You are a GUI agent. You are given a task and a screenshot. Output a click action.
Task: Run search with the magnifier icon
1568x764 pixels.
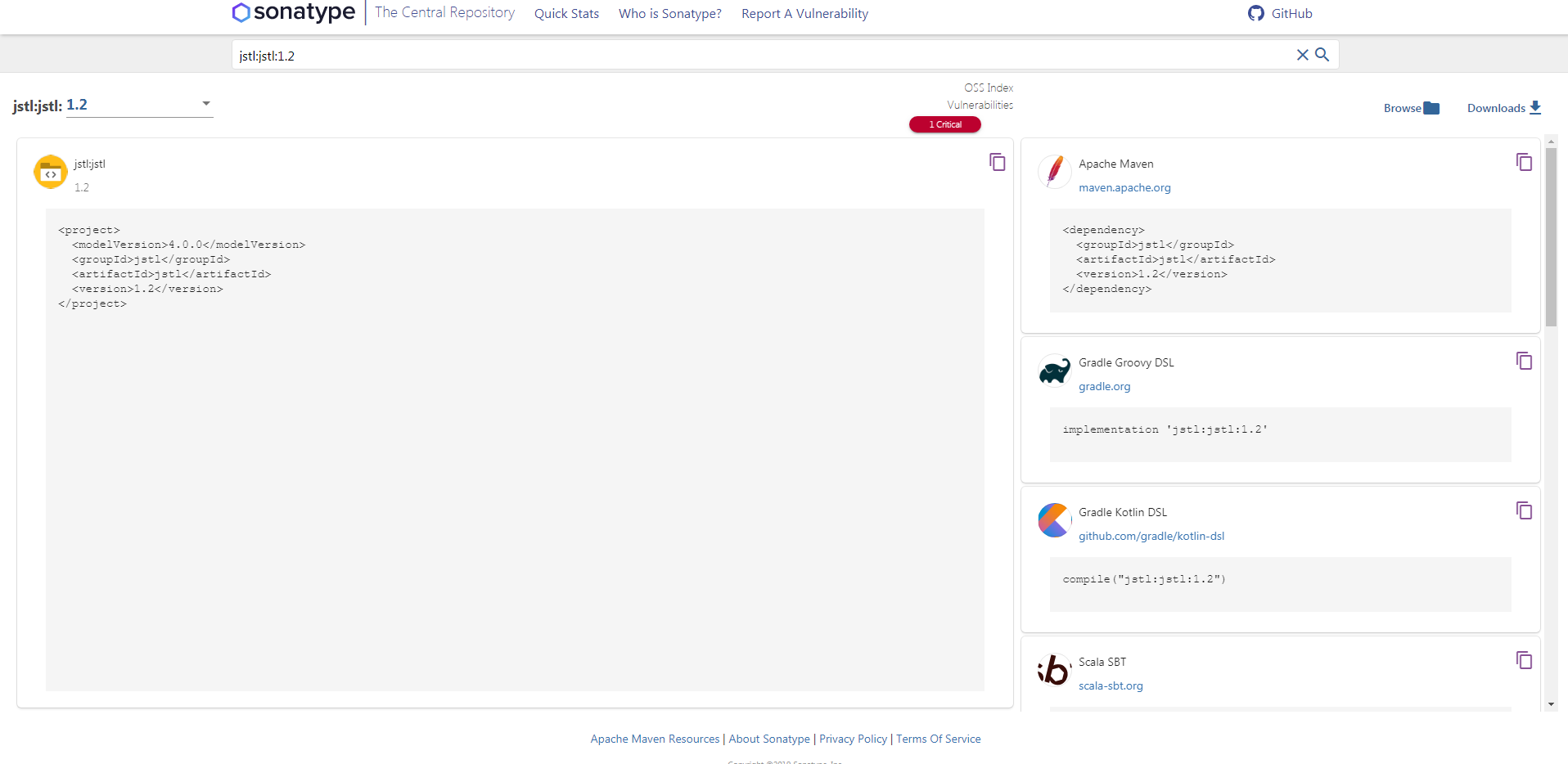1322,55
